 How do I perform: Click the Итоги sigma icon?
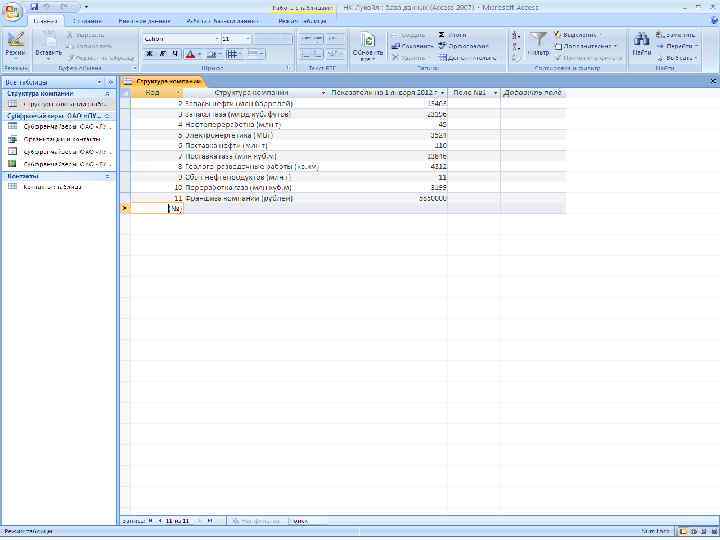click(x=452, y=35)
